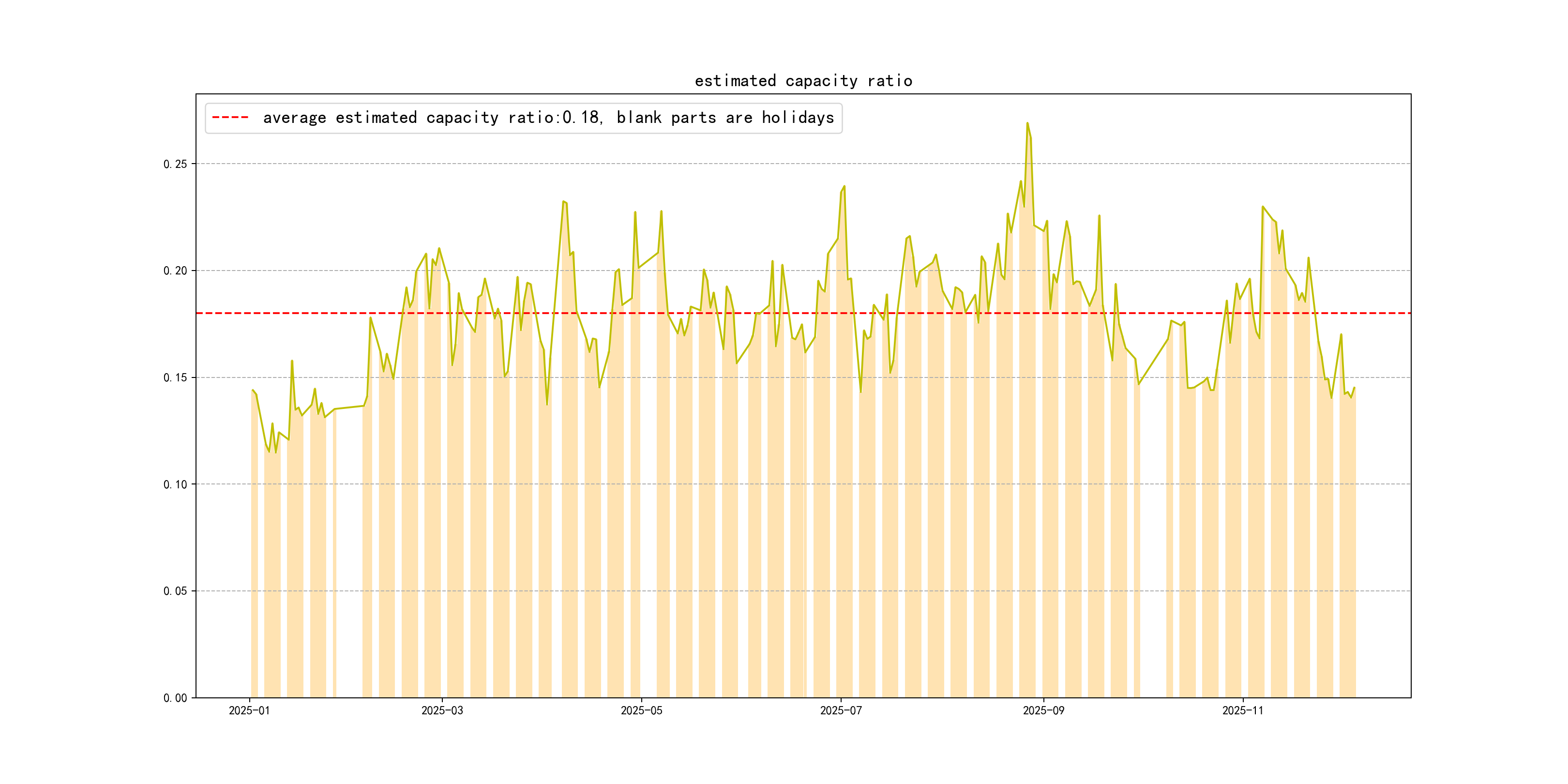Click the 0.15 y-axis tick label
The height and width of the screenshot is (784, 1568).
pyautogui.click(x=175, y=378)
